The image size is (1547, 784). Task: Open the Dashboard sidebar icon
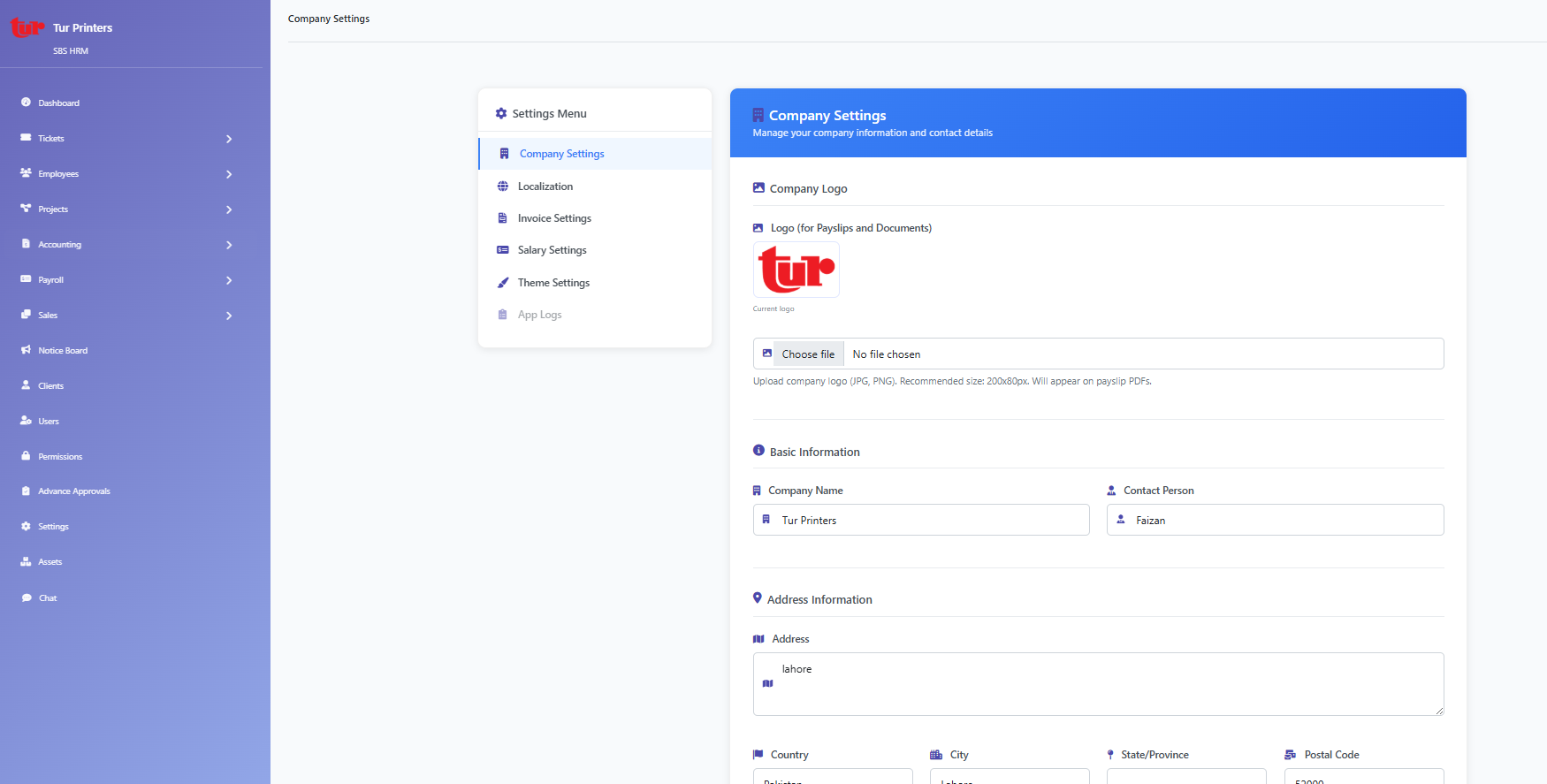click(26, 103)
